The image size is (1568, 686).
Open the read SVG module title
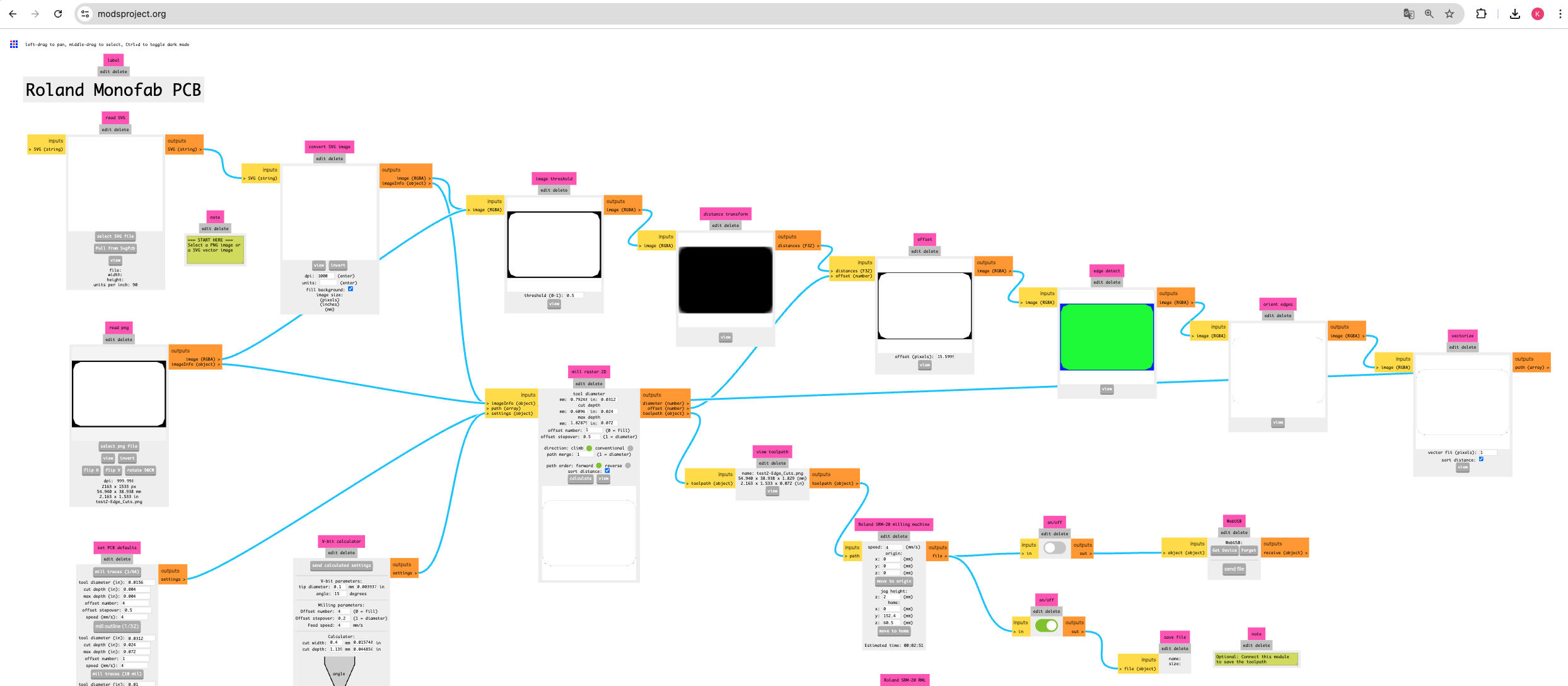tap(115, 118)
